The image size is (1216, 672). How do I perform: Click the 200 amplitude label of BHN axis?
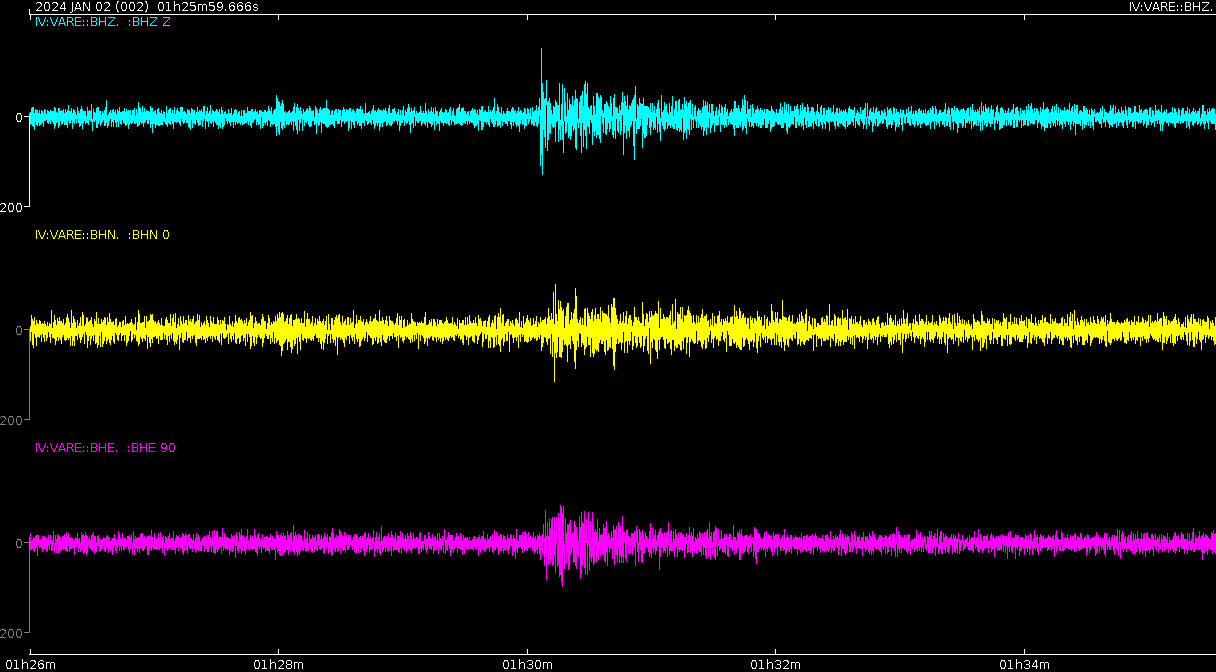(x=12, y=420)
